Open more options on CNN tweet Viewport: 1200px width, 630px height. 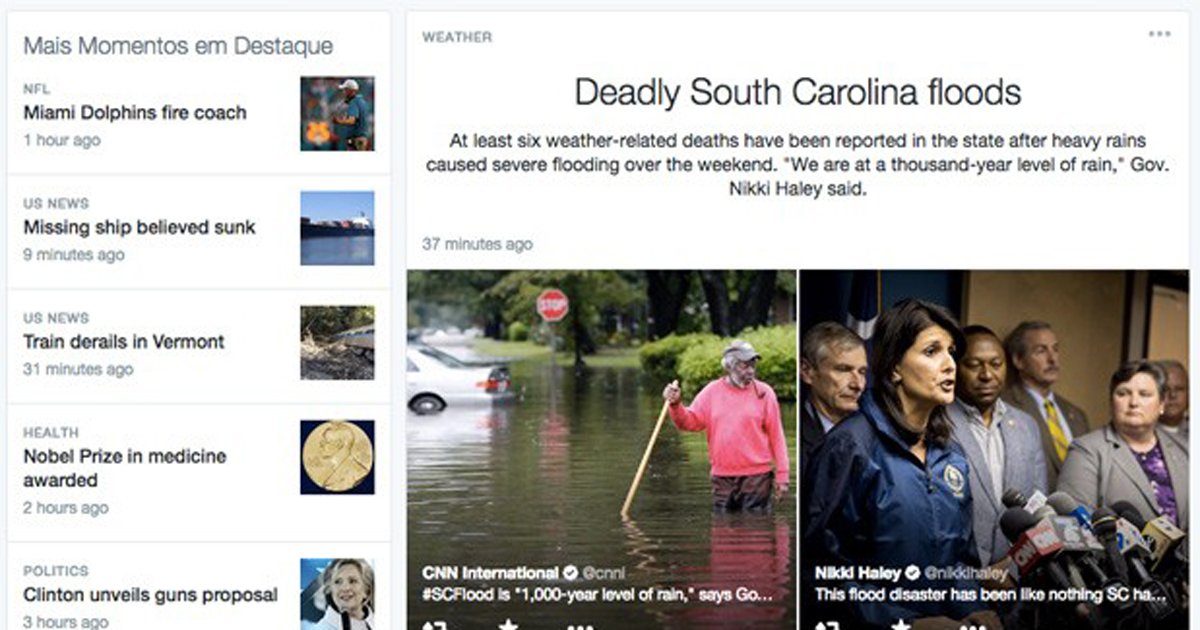pyautogui.click(x=580, y=626)
